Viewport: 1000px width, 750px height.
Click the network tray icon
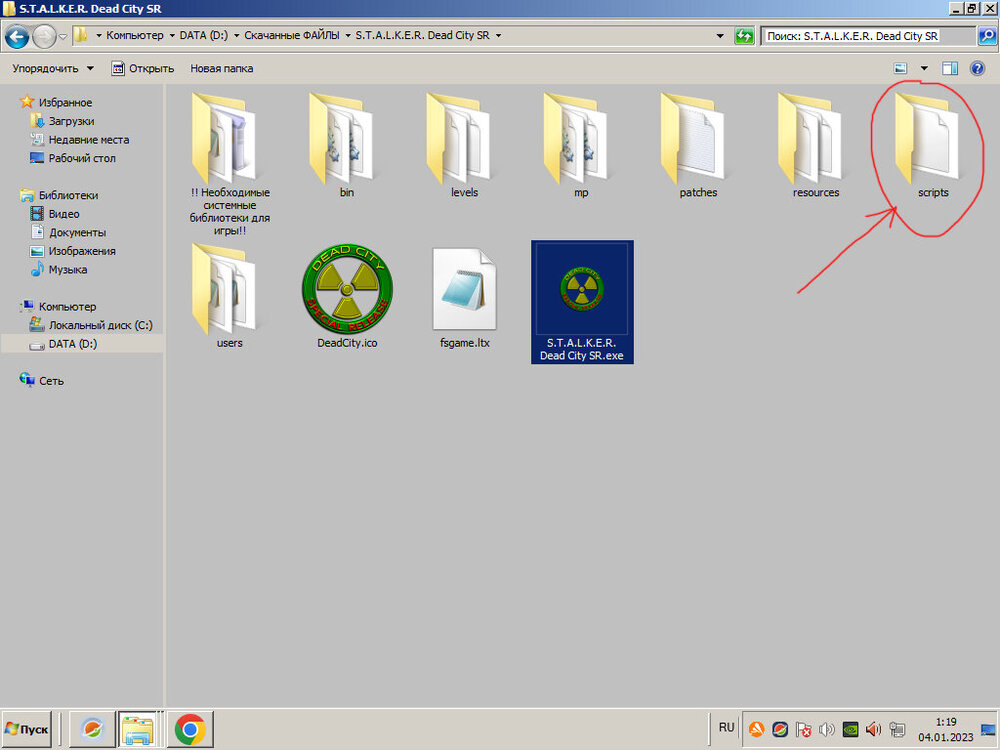pos(897,729)
